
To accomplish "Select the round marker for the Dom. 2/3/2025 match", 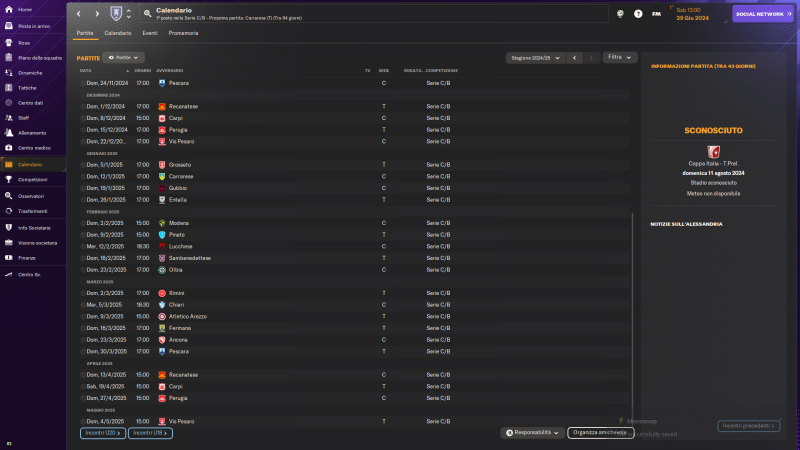I will point(83,293).
